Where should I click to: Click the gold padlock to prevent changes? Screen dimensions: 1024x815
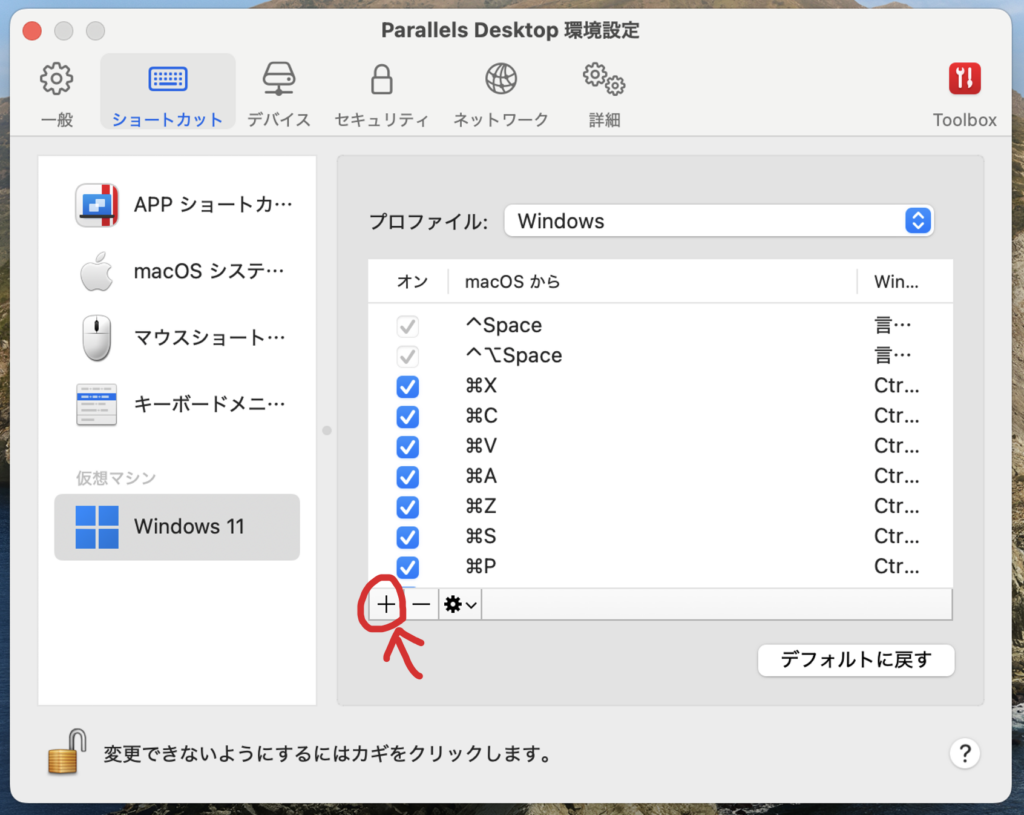pyautogui.click(x=67, y=752)
